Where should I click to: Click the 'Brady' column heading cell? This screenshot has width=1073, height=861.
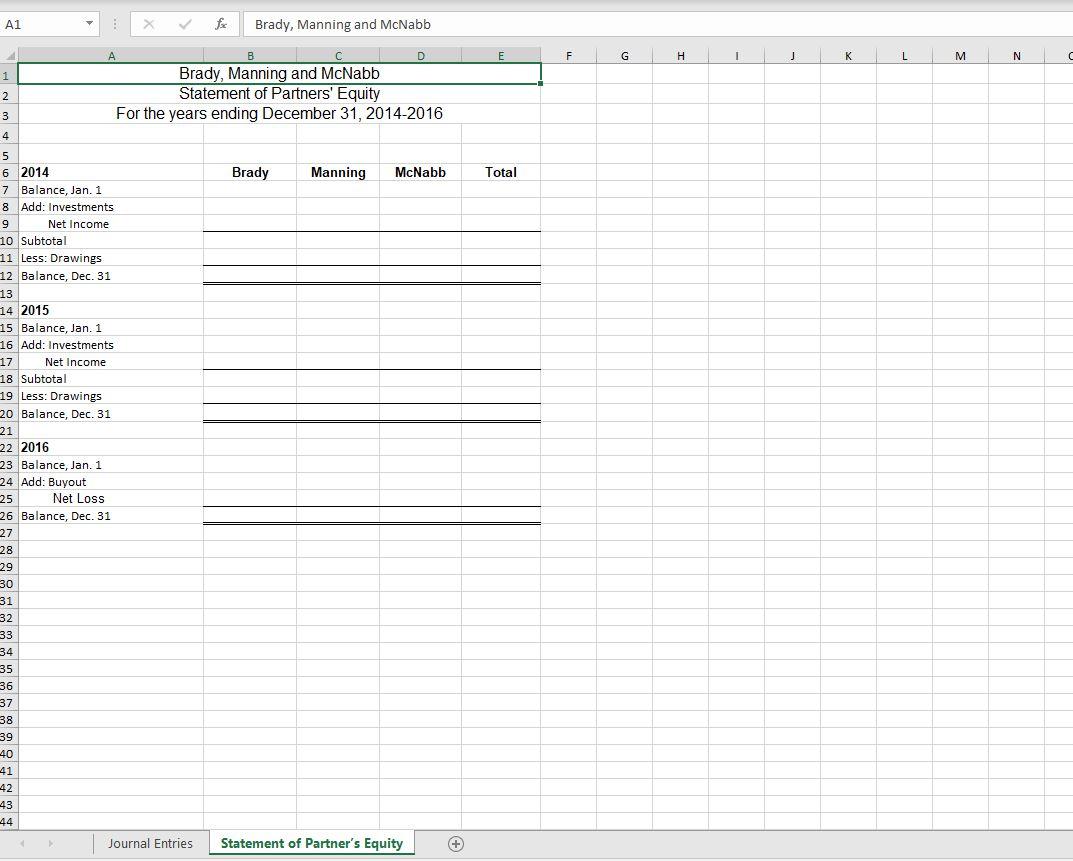click(250, 172)
